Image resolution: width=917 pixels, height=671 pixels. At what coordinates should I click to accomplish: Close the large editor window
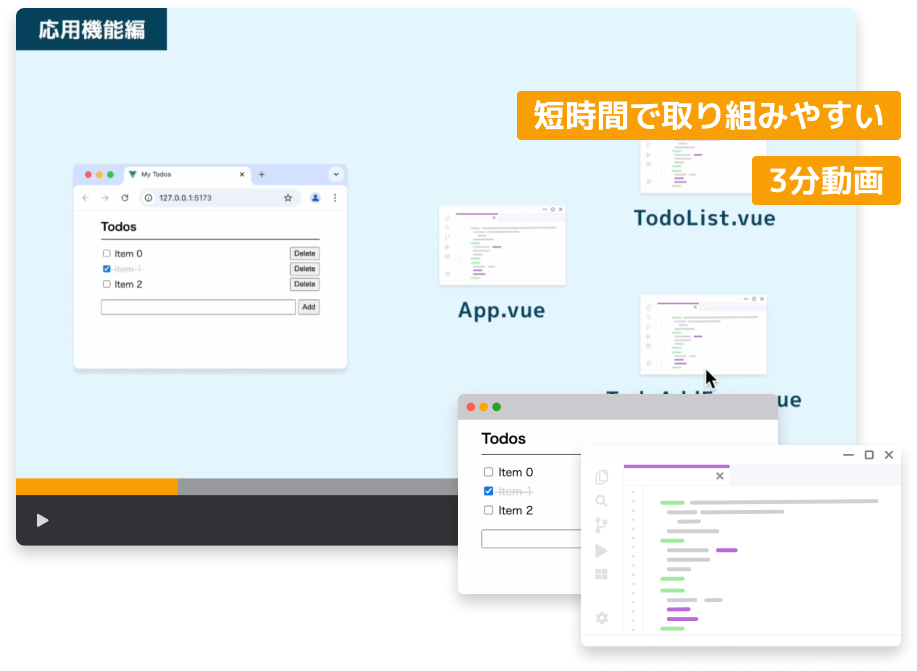[889, 455]
